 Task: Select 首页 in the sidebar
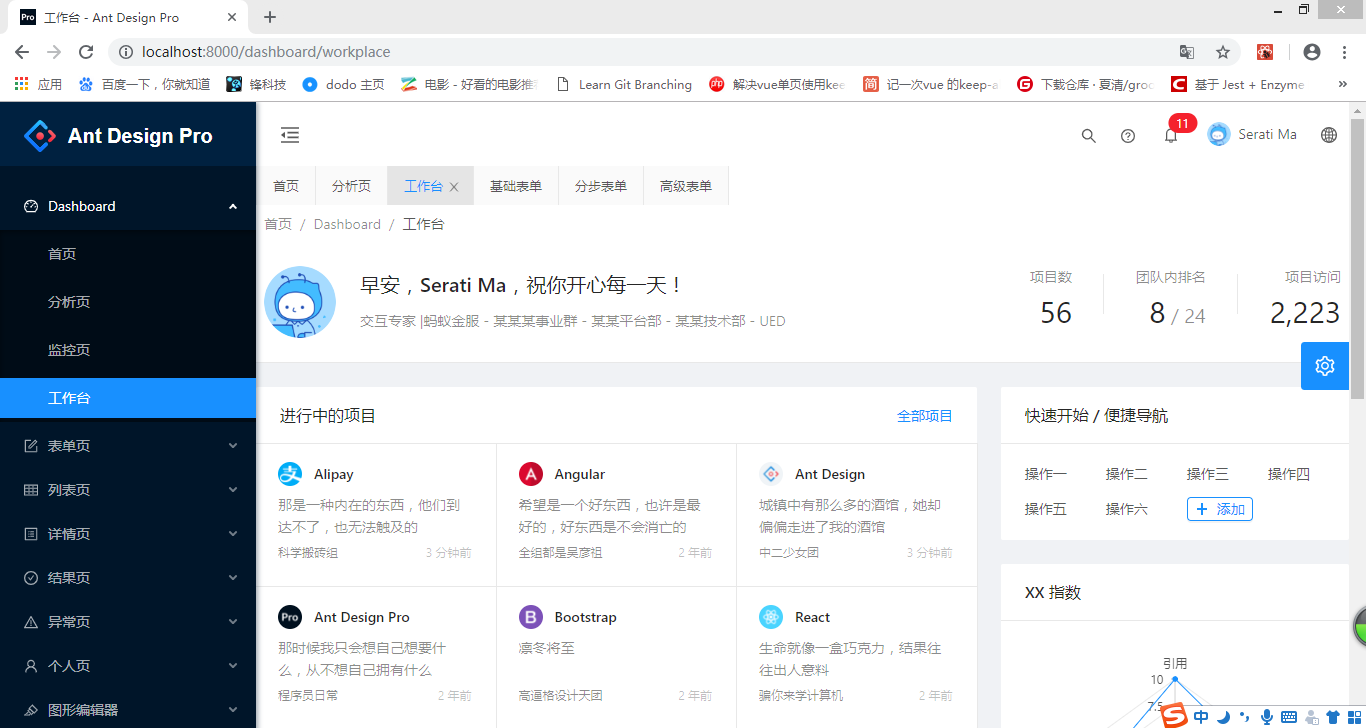[128, 254]
